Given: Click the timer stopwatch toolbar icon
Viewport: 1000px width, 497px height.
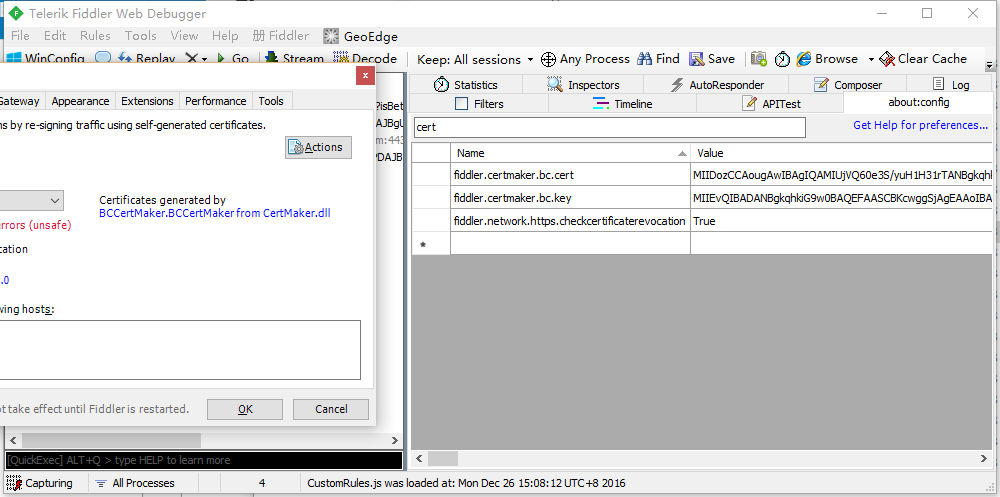Looking at the screenshot, I should tap(783, 59).
